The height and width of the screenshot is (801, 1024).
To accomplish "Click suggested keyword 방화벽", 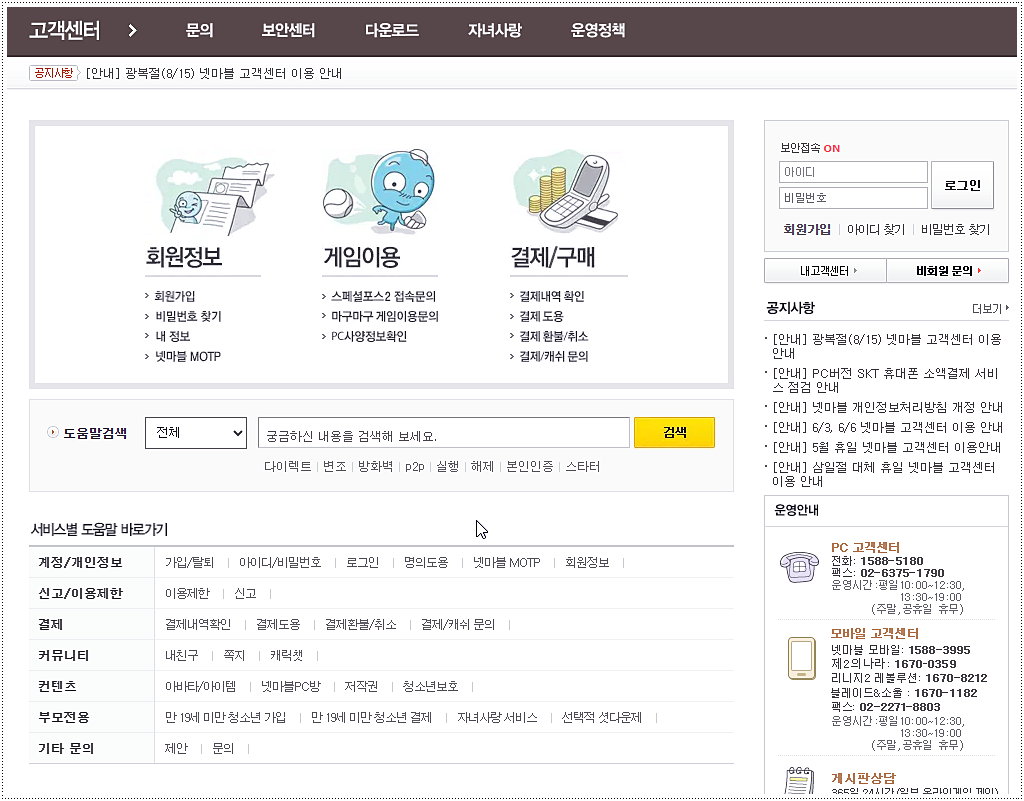I will click(375, 467).
